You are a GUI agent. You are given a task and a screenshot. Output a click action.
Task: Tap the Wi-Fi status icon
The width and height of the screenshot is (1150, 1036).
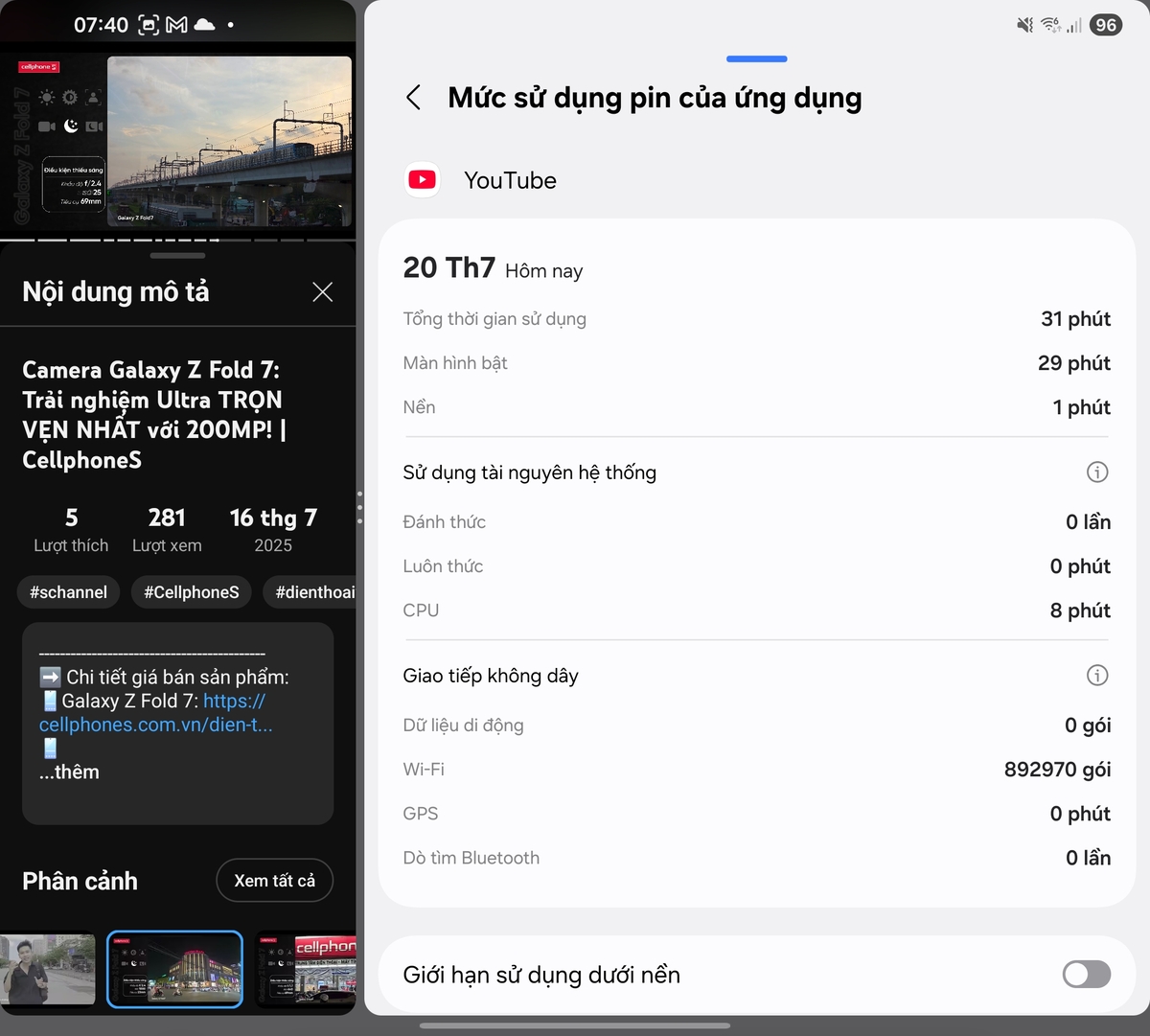click(x=1050, y=25)
